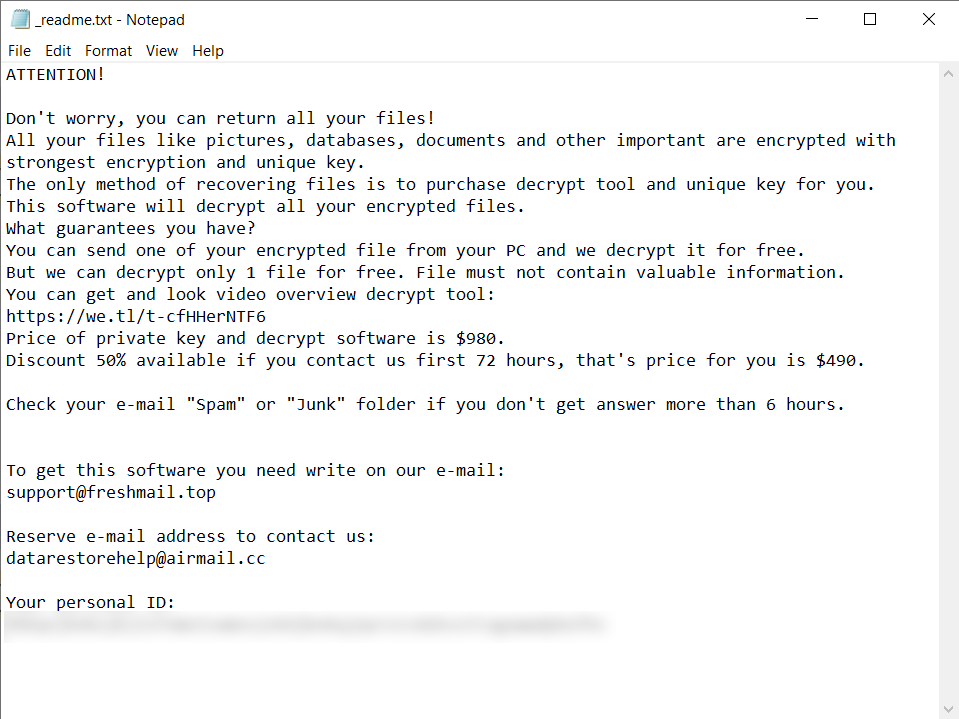Click the scrollbar down arrow

[x=948, y=708]
